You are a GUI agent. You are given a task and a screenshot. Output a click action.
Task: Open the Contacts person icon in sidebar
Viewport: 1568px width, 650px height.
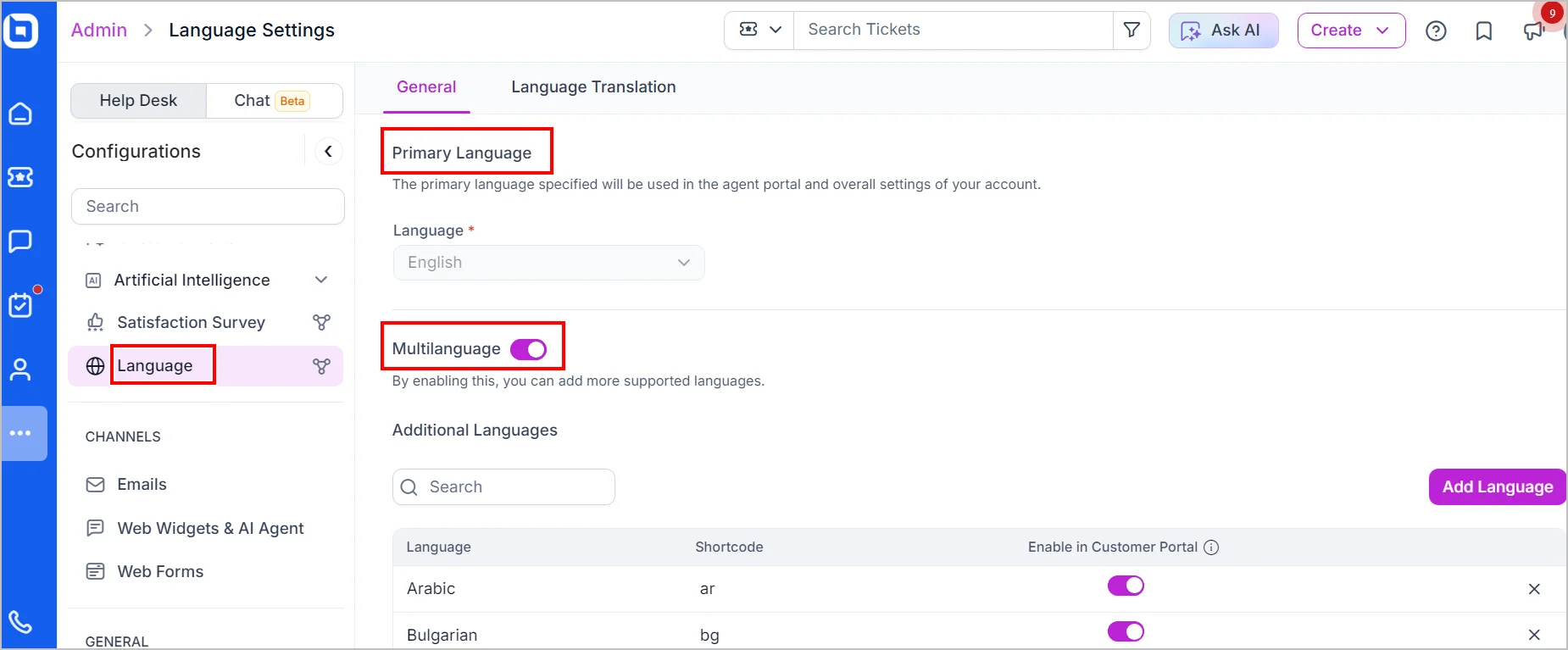coord(20,369)
